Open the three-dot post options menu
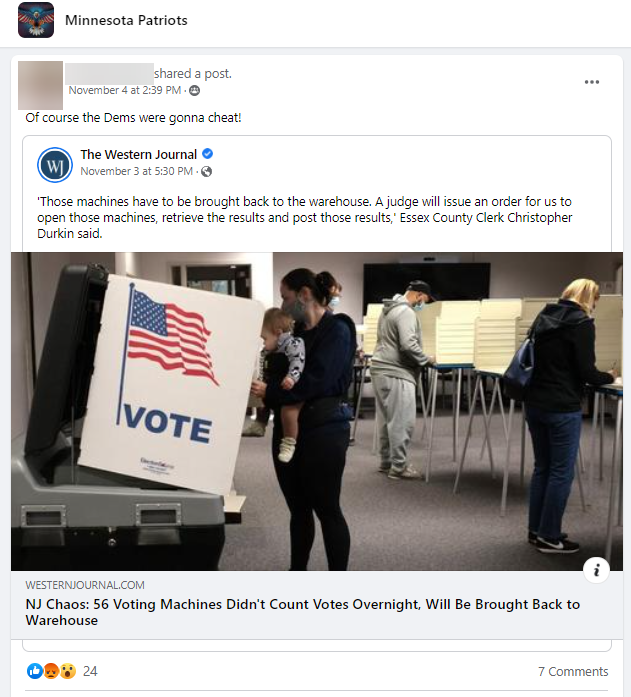631x697 pixels. pyautogui.click(x=591, y=82)
